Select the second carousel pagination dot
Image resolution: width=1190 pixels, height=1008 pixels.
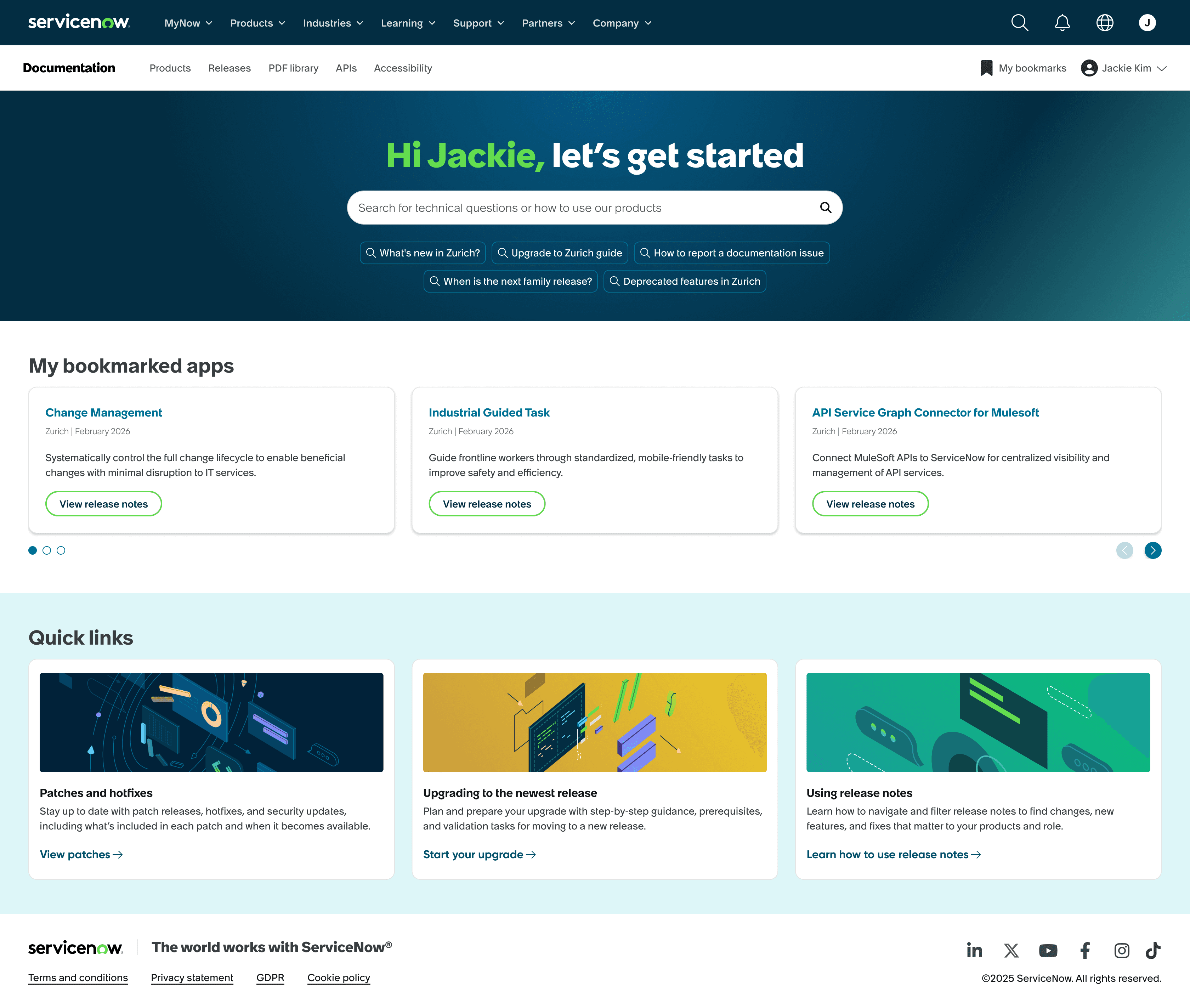(47, 550)
